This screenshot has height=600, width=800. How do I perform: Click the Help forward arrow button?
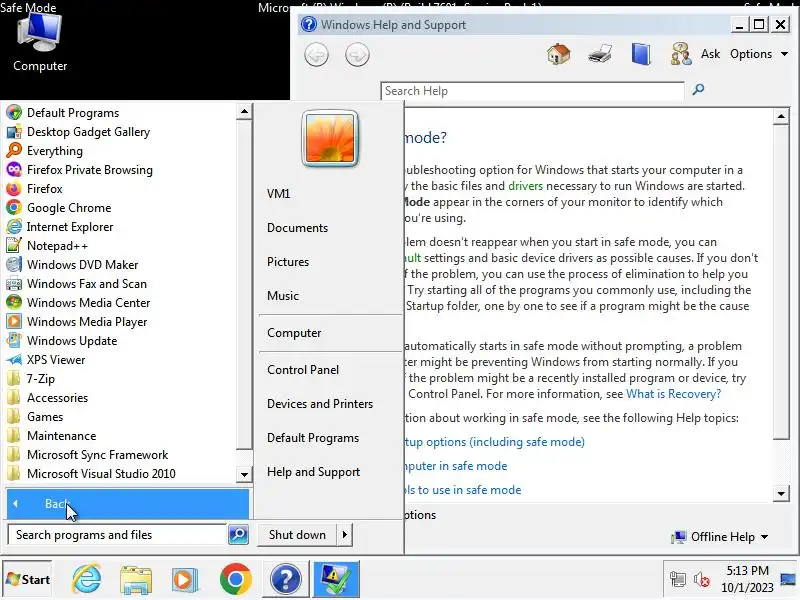357,55
